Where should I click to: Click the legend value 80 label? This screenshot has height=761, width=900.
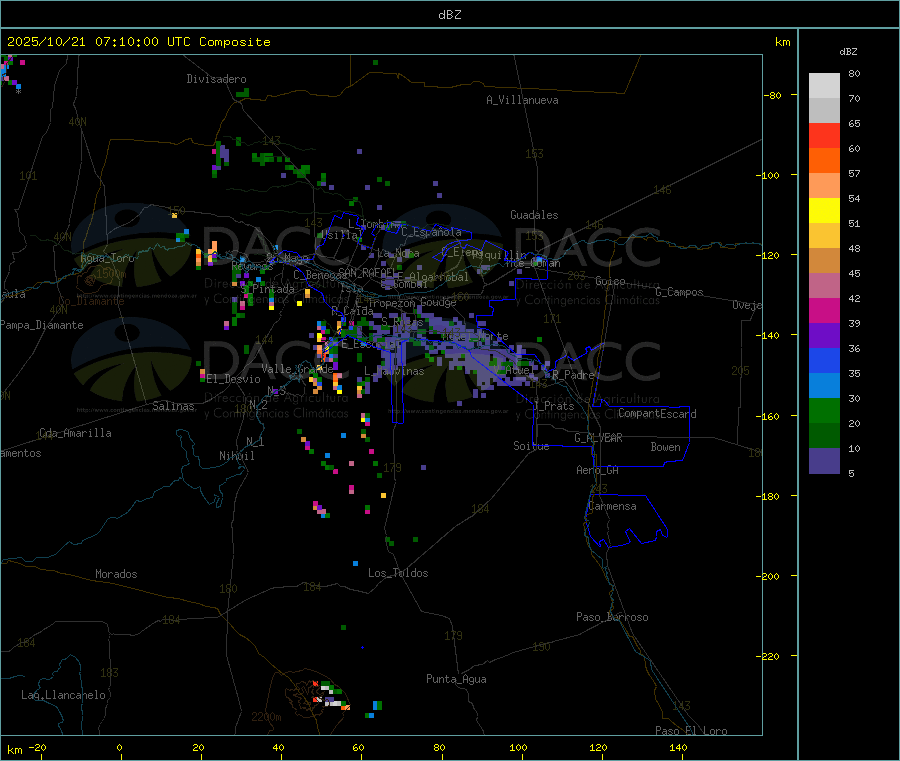(854, 73)
